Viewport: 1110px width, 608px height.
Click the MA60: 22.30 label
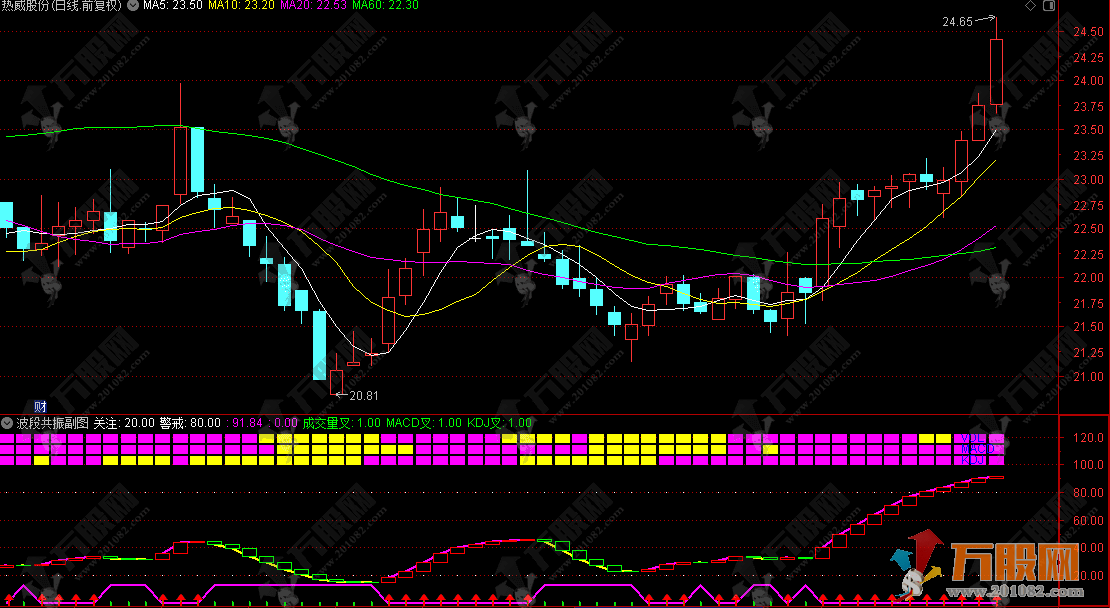[385, 6]
